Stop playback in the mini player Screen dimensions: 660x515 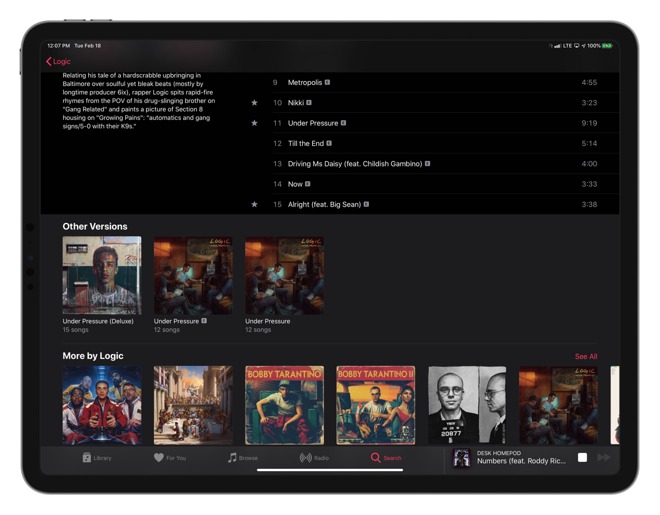point(582,457)
